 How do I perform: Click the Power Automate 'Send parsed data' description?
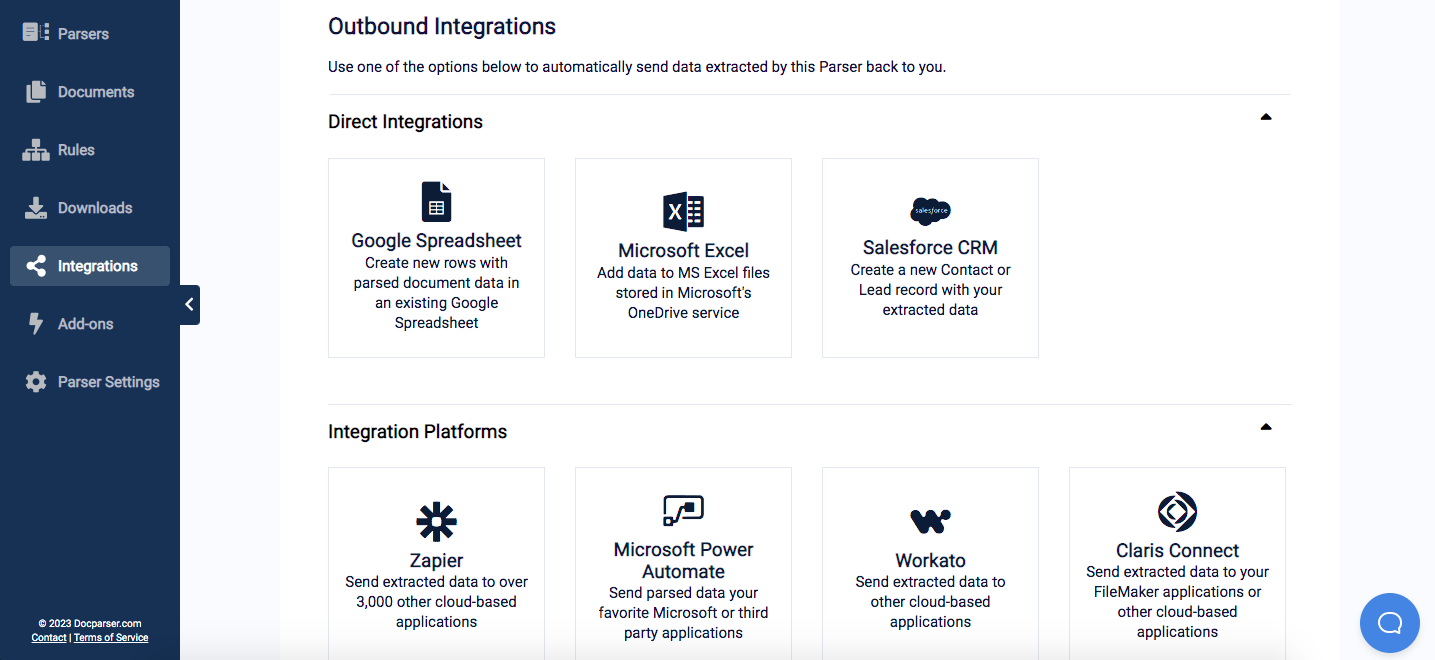pos(683,613)
